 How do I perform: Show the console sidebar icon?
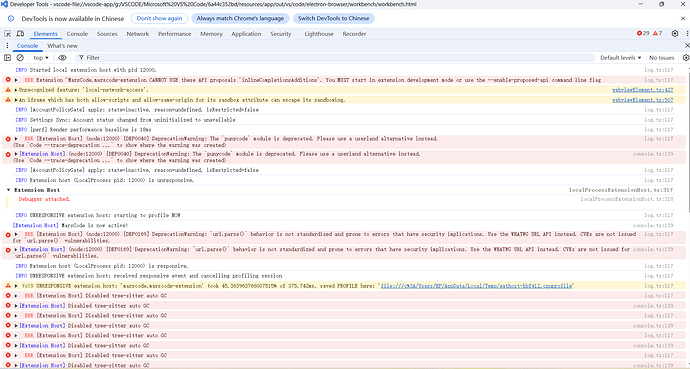click(7, 58)
